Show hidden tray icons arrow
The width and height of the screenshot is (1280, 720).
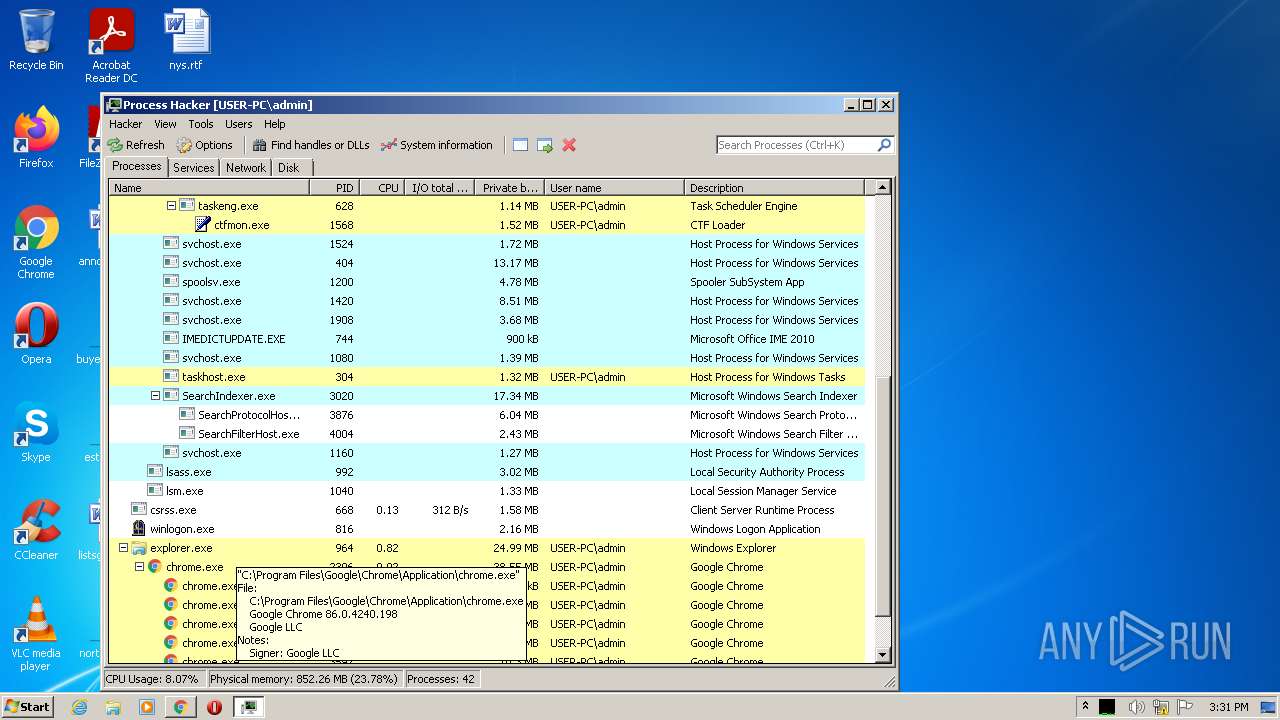click(1086, 707)
